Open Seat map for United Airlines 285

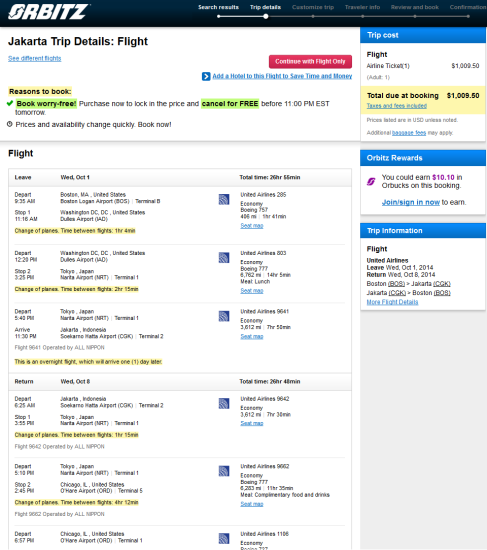(252, 226)
